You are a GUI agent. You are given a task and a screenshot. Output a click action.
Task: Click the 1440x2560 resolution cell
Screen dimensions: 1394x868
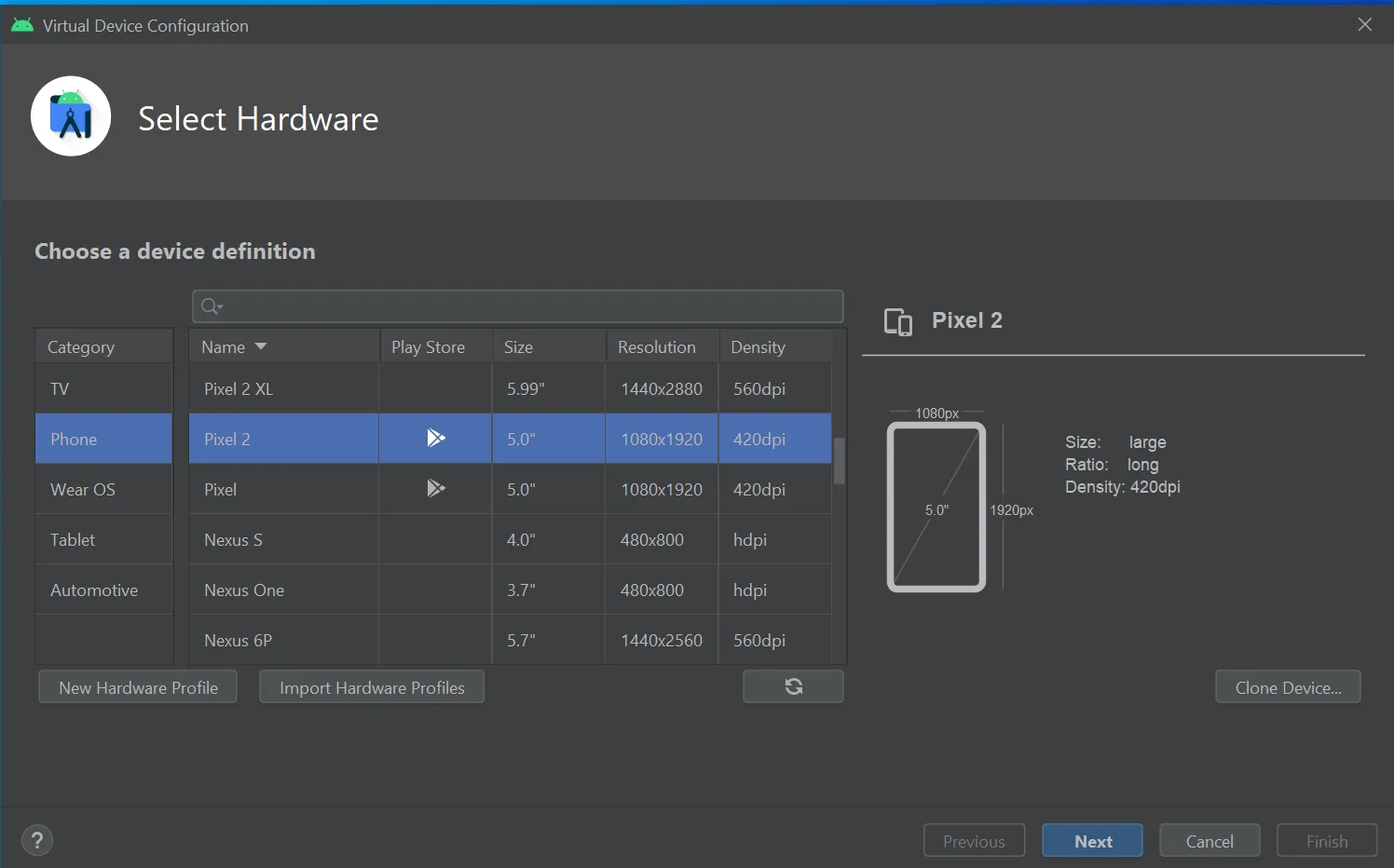point(662,640)
